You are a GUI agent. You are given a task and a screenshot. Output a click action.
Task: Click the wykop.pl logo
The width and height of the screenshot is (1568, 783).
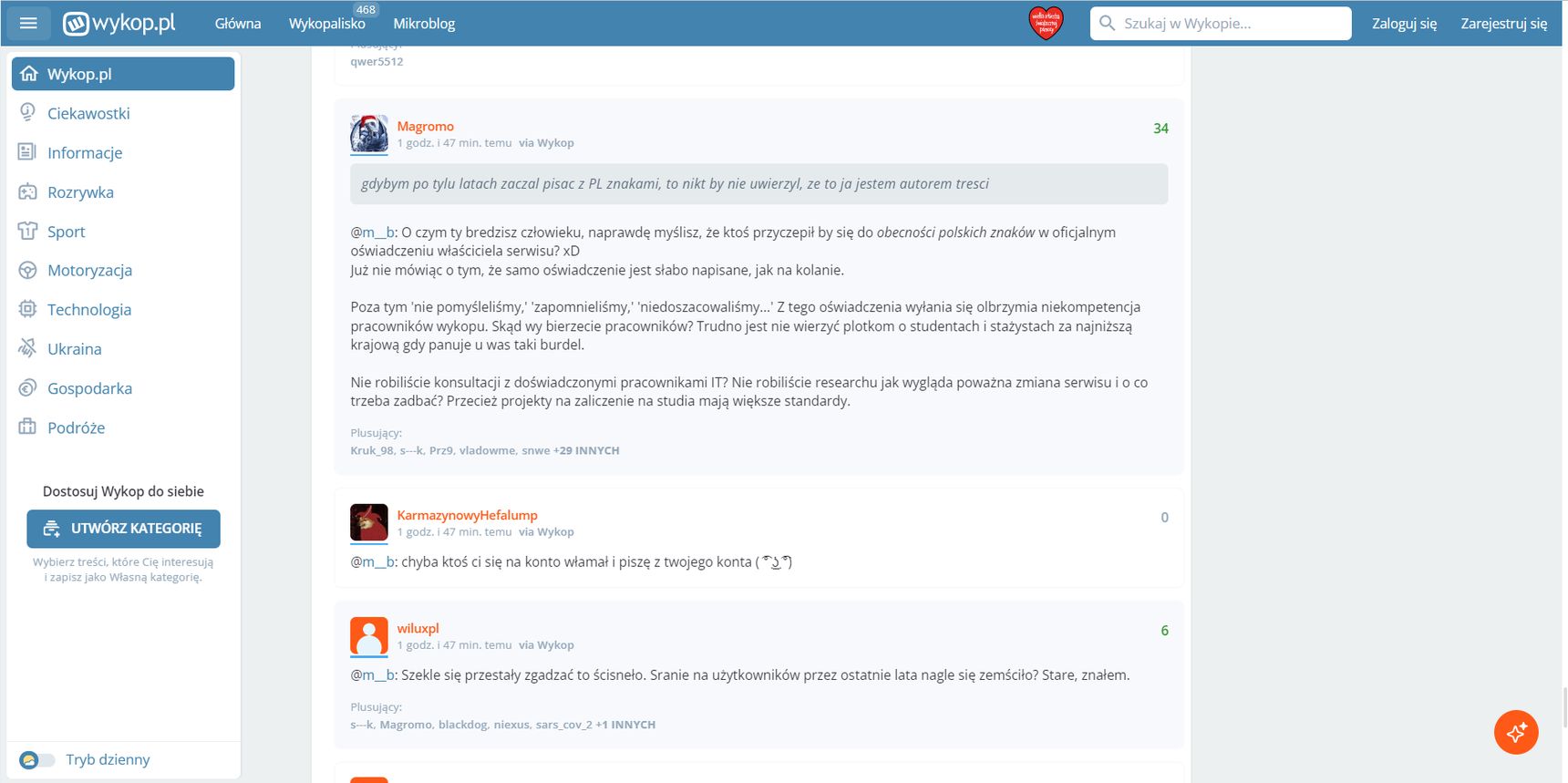click(x=119, y=23)
